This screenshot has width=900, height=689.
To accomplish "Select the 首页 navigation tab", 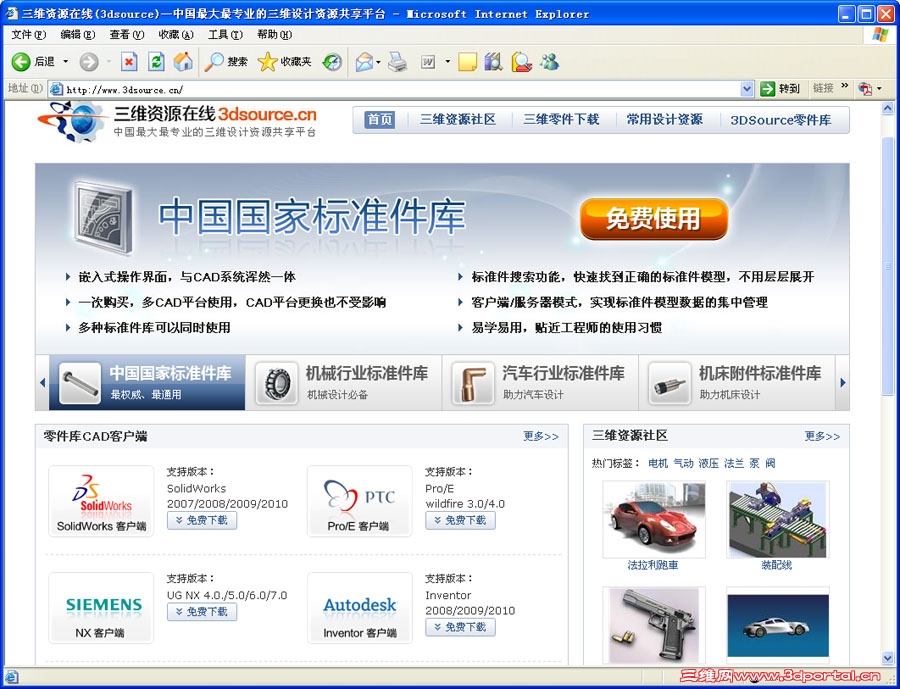I will pyautogui.click(x=380, y=119).
